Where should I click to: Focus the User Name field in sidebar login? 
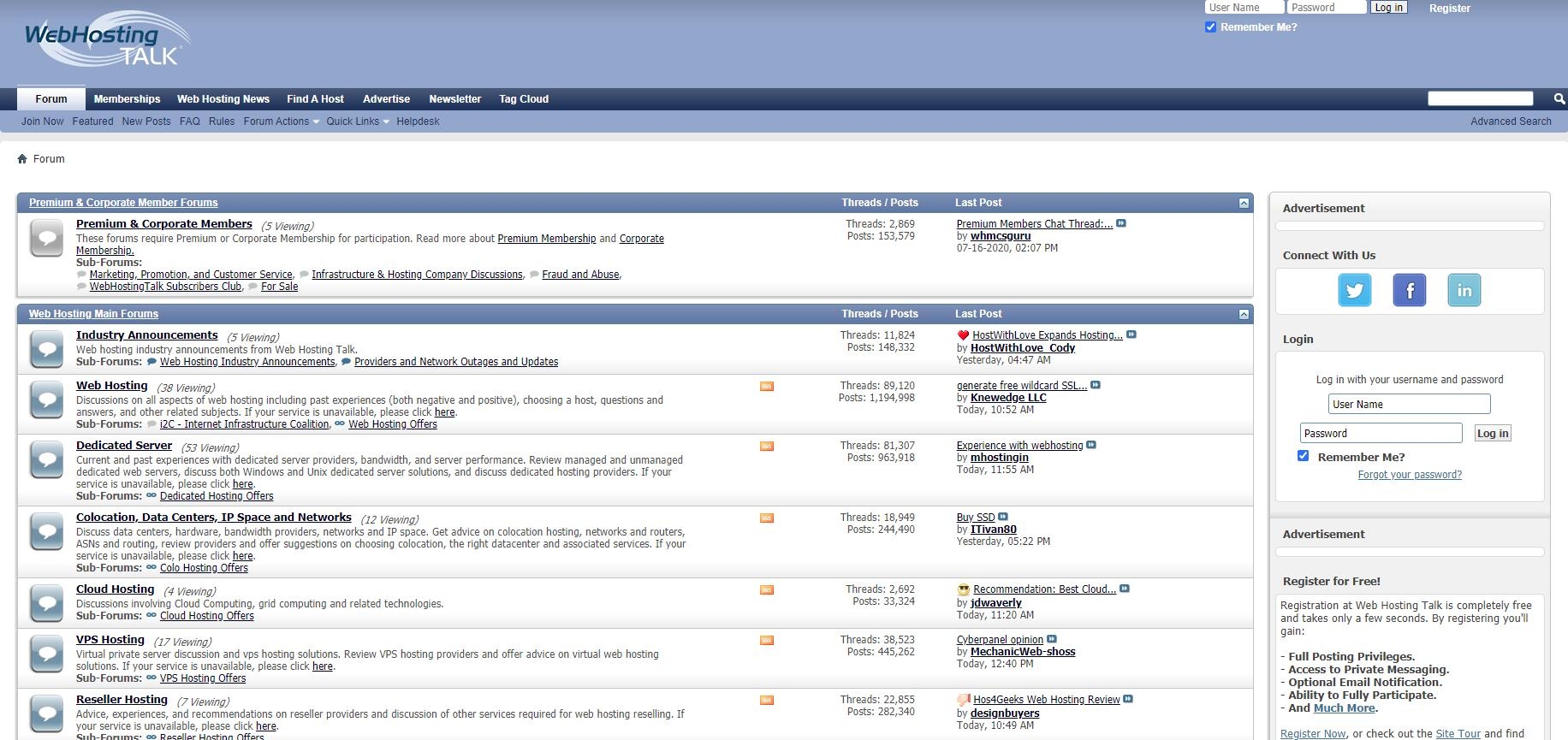1409,405
